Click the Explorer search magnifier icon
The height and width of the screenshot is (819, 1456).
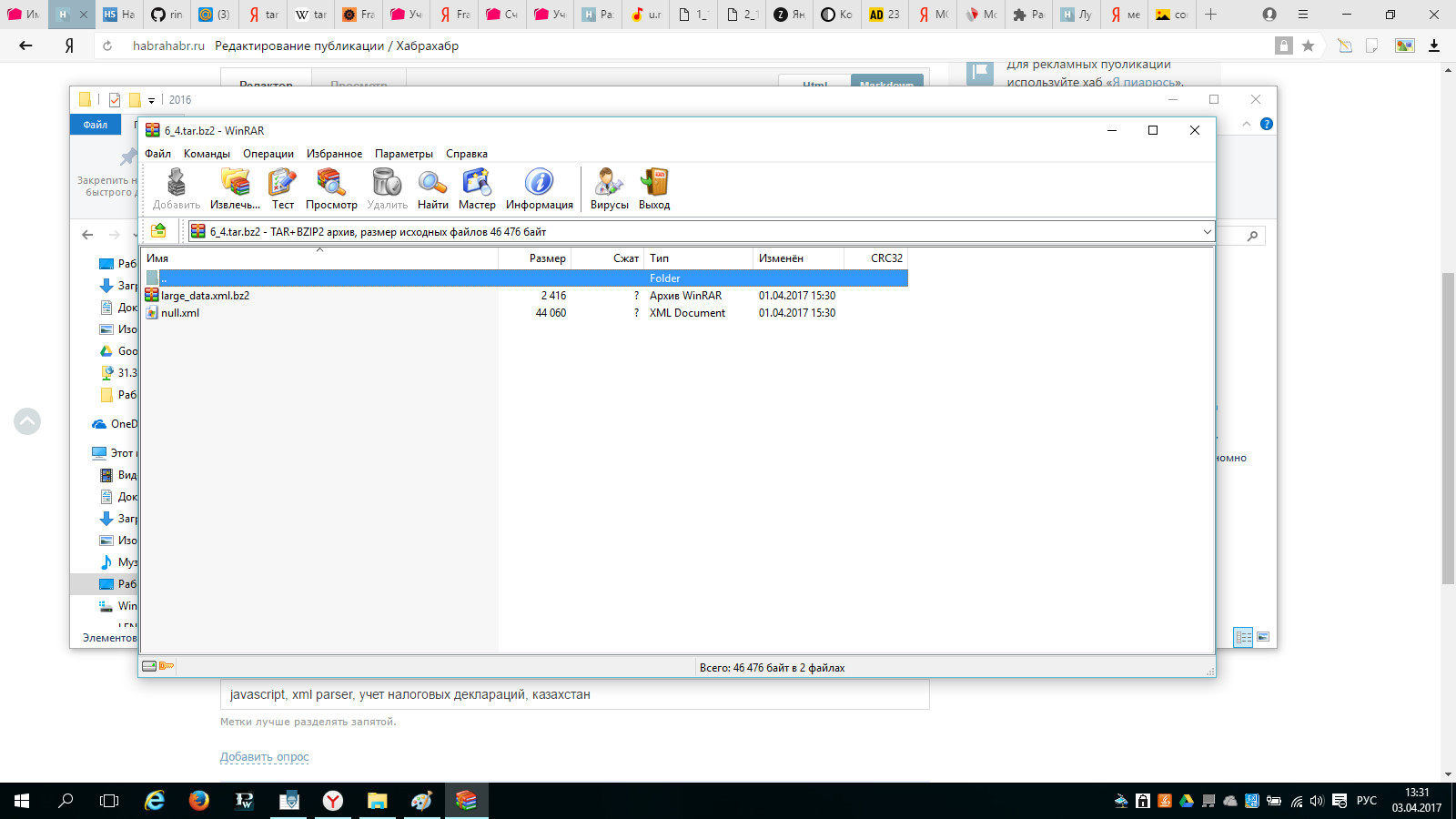pyautogui.click(x=1252, y=236)
